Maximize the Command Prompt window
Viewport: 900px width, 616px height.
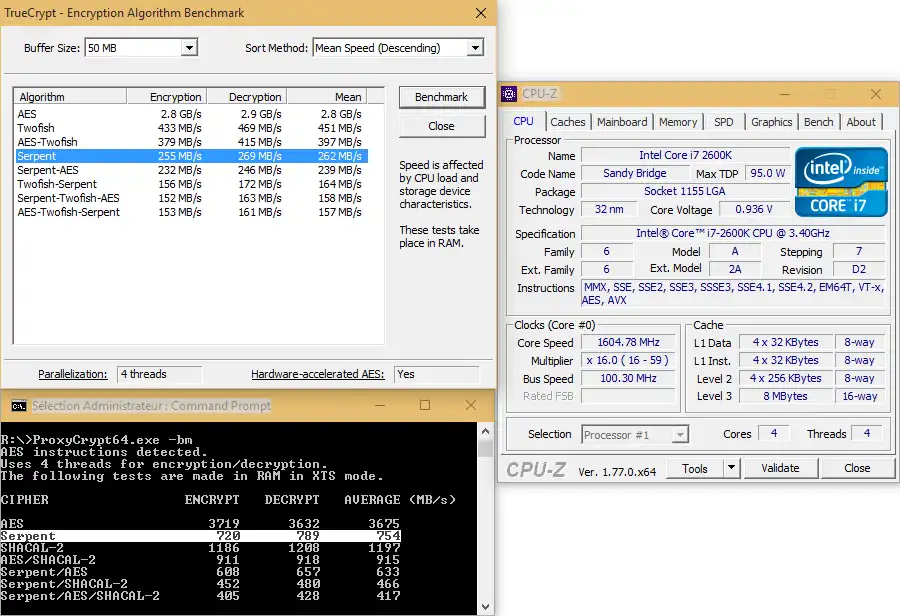tap(425, 405)
